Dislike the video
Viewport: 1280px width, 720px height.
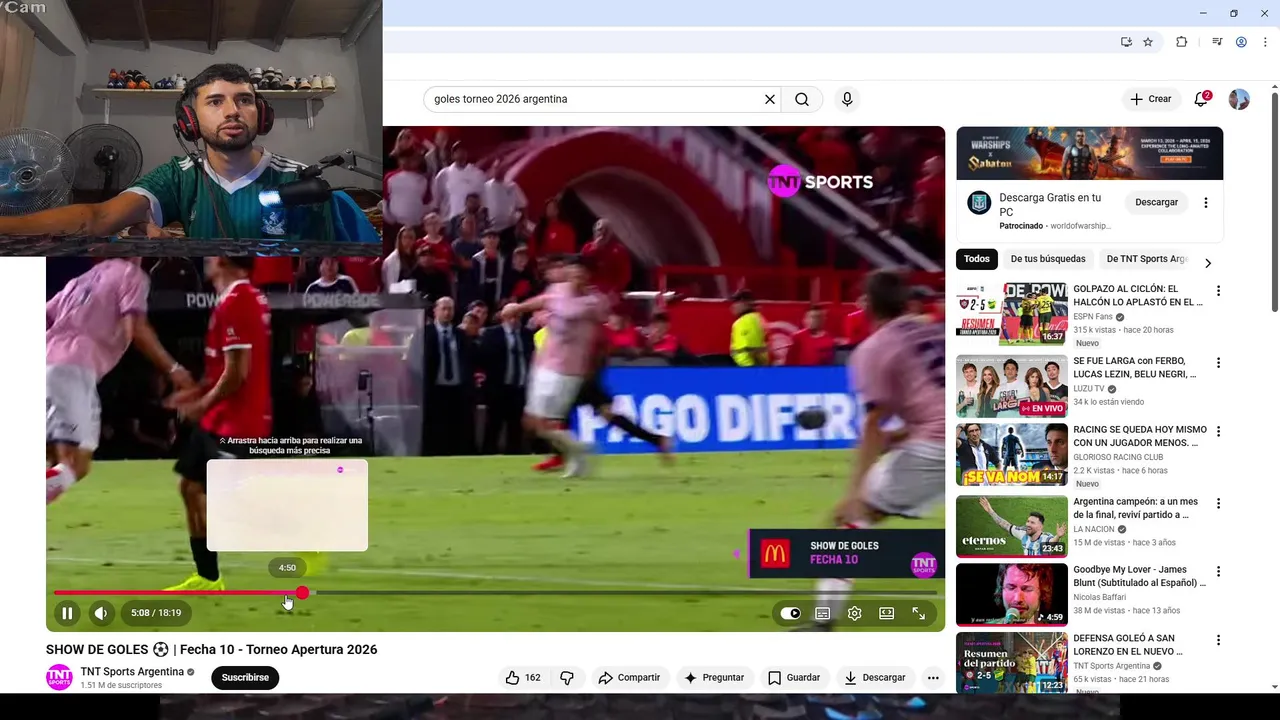[567, 677]
